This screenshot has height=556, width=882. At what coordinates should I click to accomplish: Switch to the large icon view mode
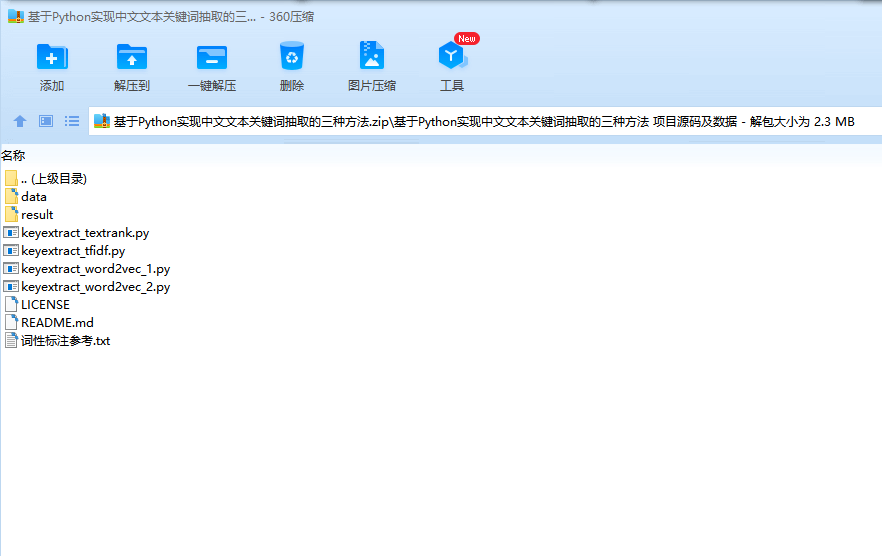[x=46, y=121]
